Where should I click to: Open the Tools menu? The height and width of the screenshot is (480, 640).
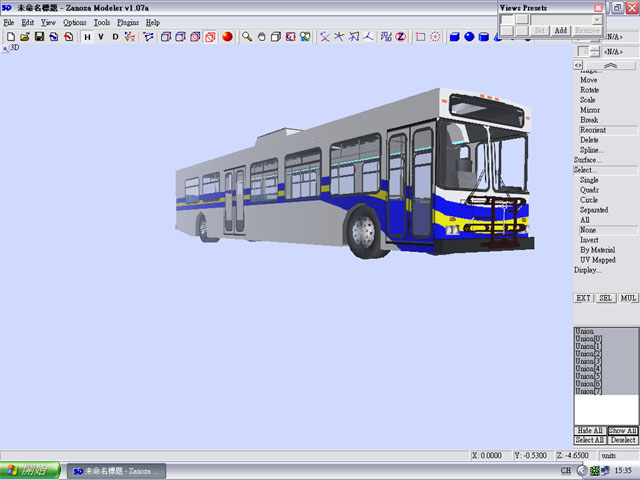tap(102, 22)
